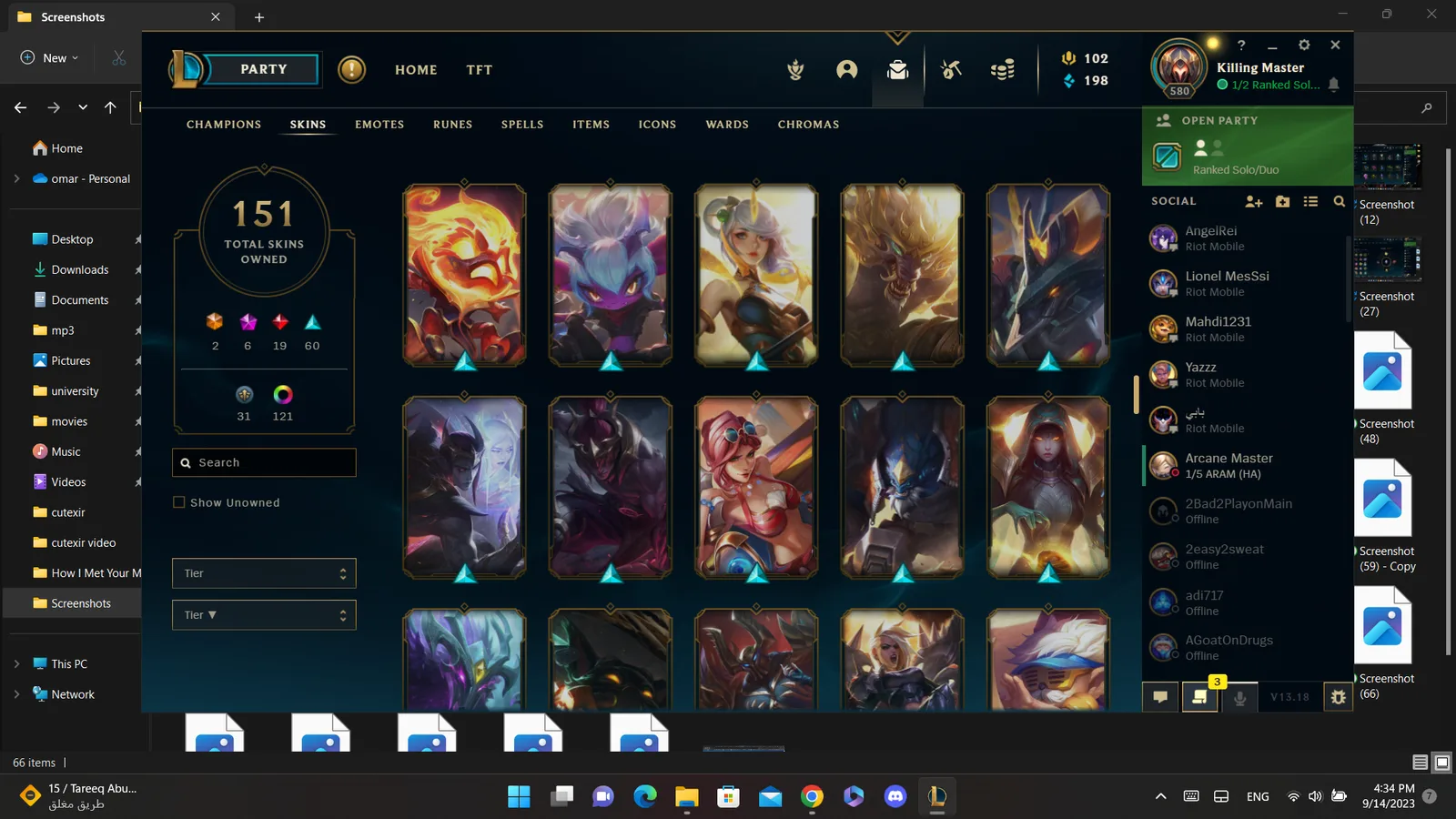Open the Profile icon in top bar

tap(847, 70)
